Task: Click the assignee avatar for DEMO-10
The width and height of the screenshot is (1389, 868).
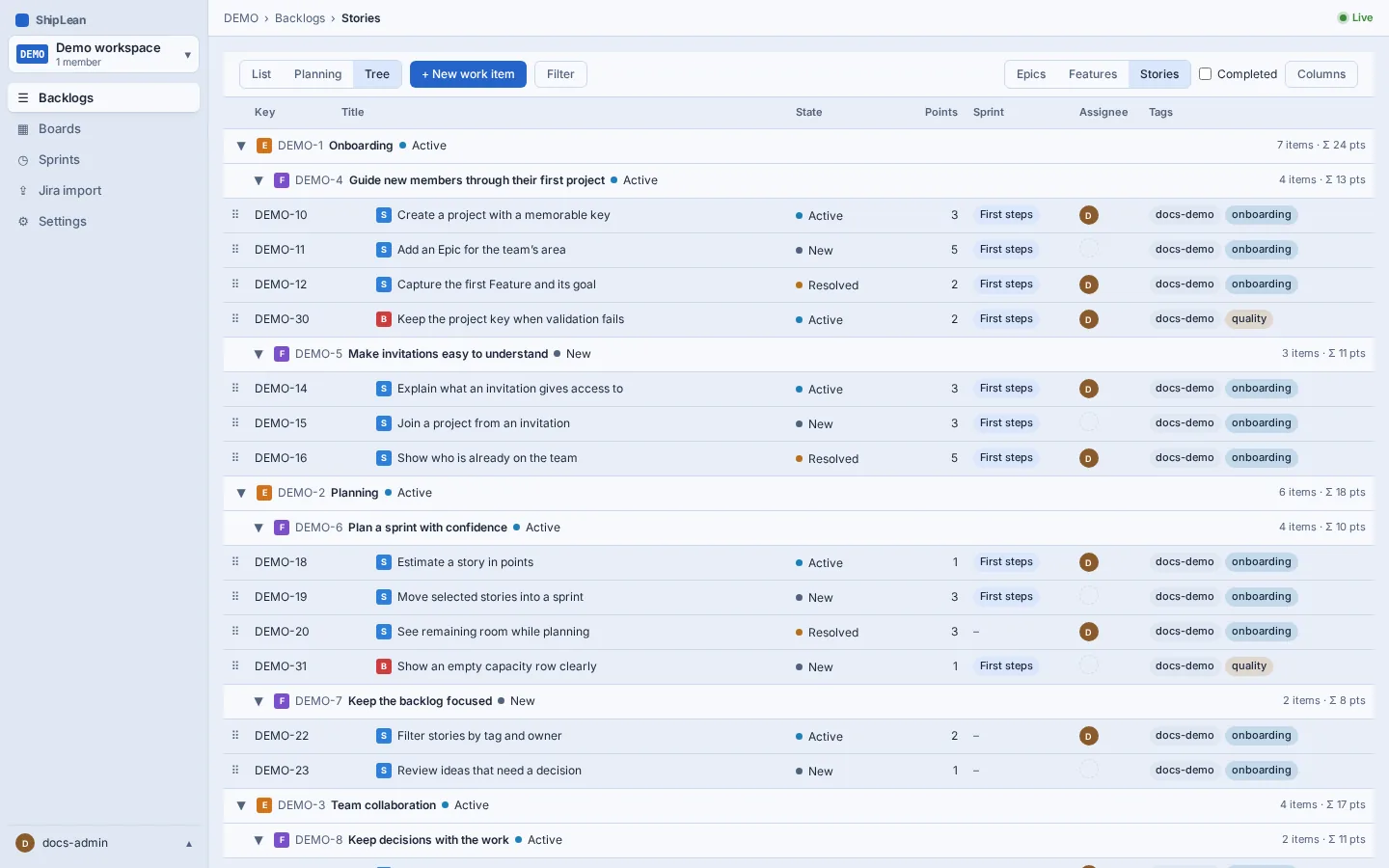Action: point(1089,215)
